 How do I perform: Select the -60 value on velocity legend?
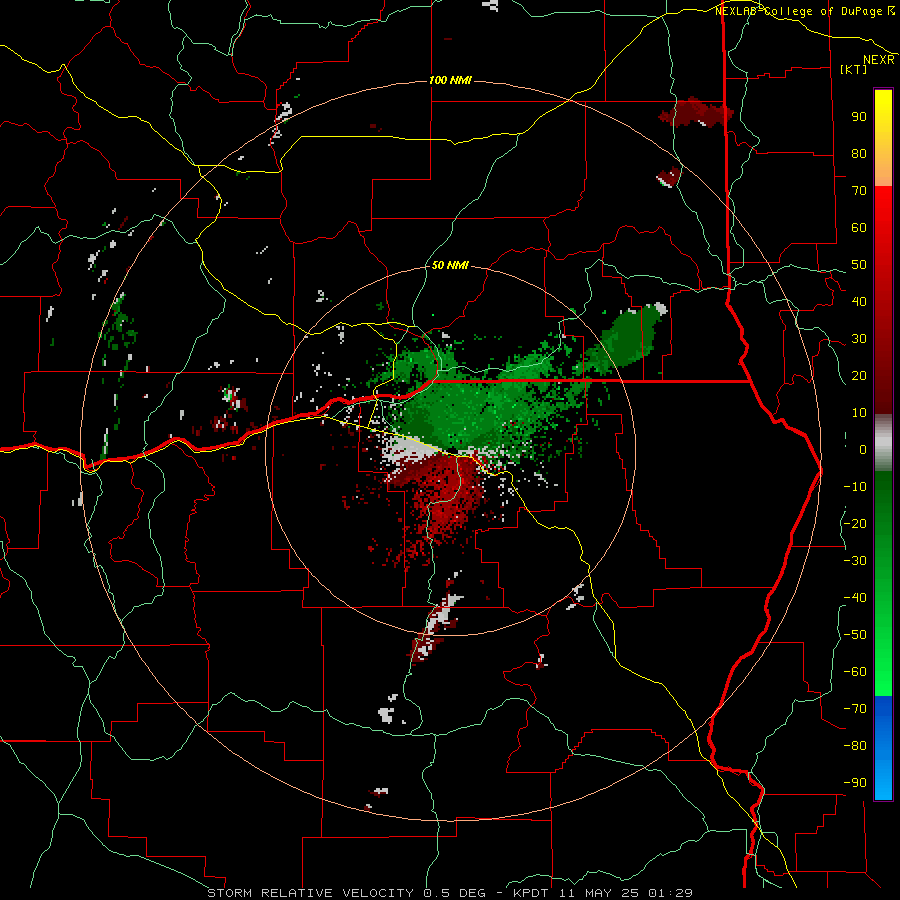(x=855, y=672)
